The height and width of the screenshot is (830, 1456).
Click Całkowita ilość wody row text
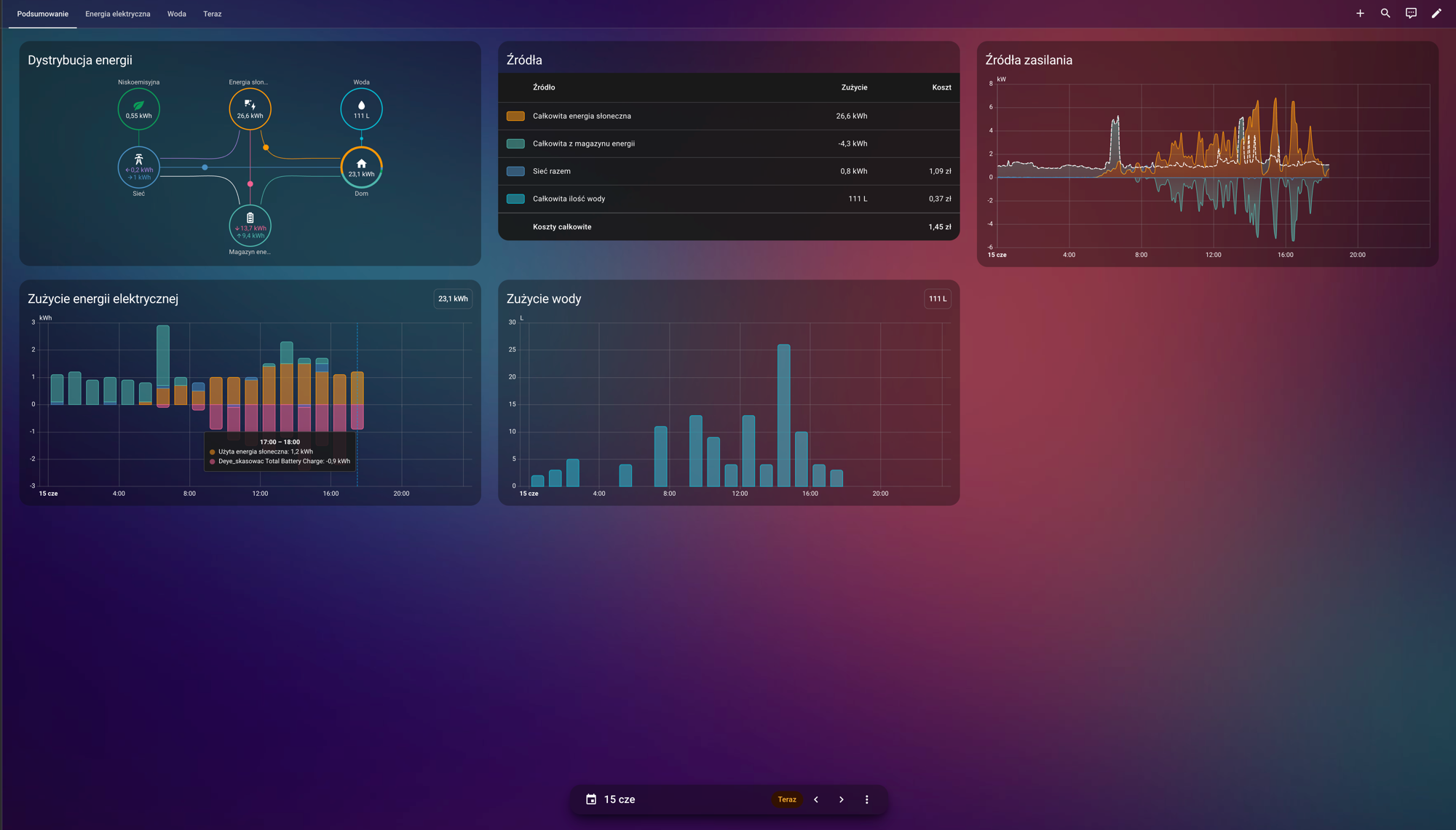point(569,199)
